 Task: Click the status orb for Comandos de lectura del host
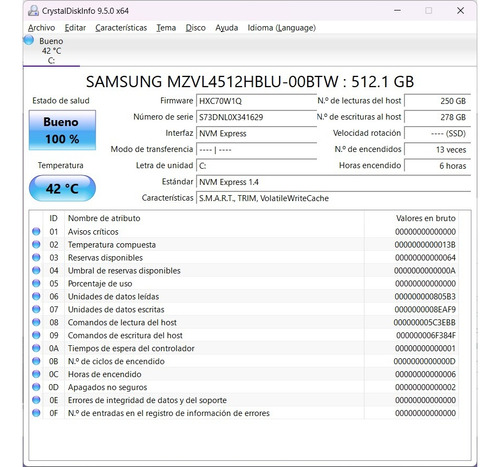coord(36,322)
